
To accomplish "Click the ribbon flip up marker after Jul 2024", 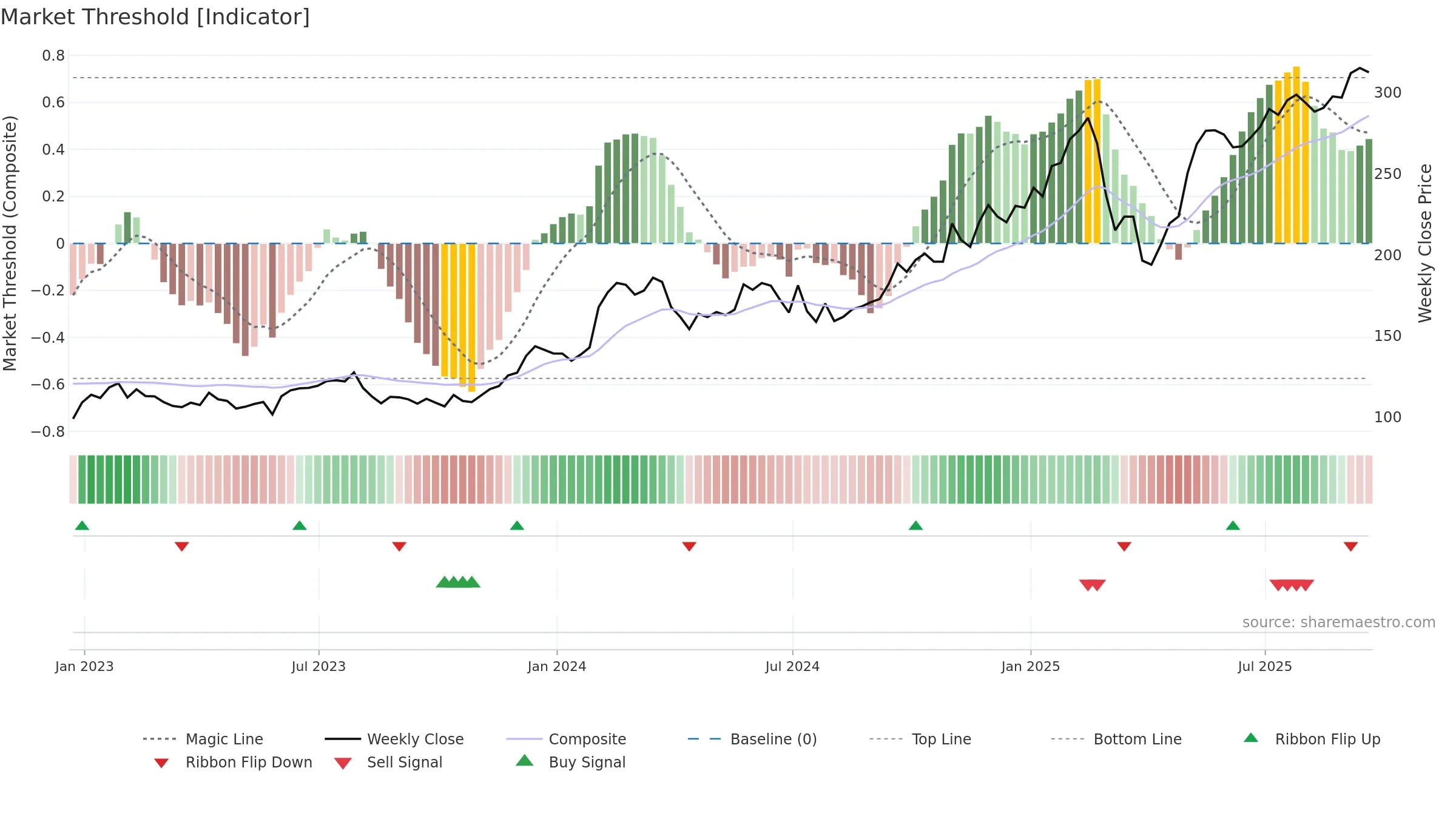I will click(x=916, y=525).
